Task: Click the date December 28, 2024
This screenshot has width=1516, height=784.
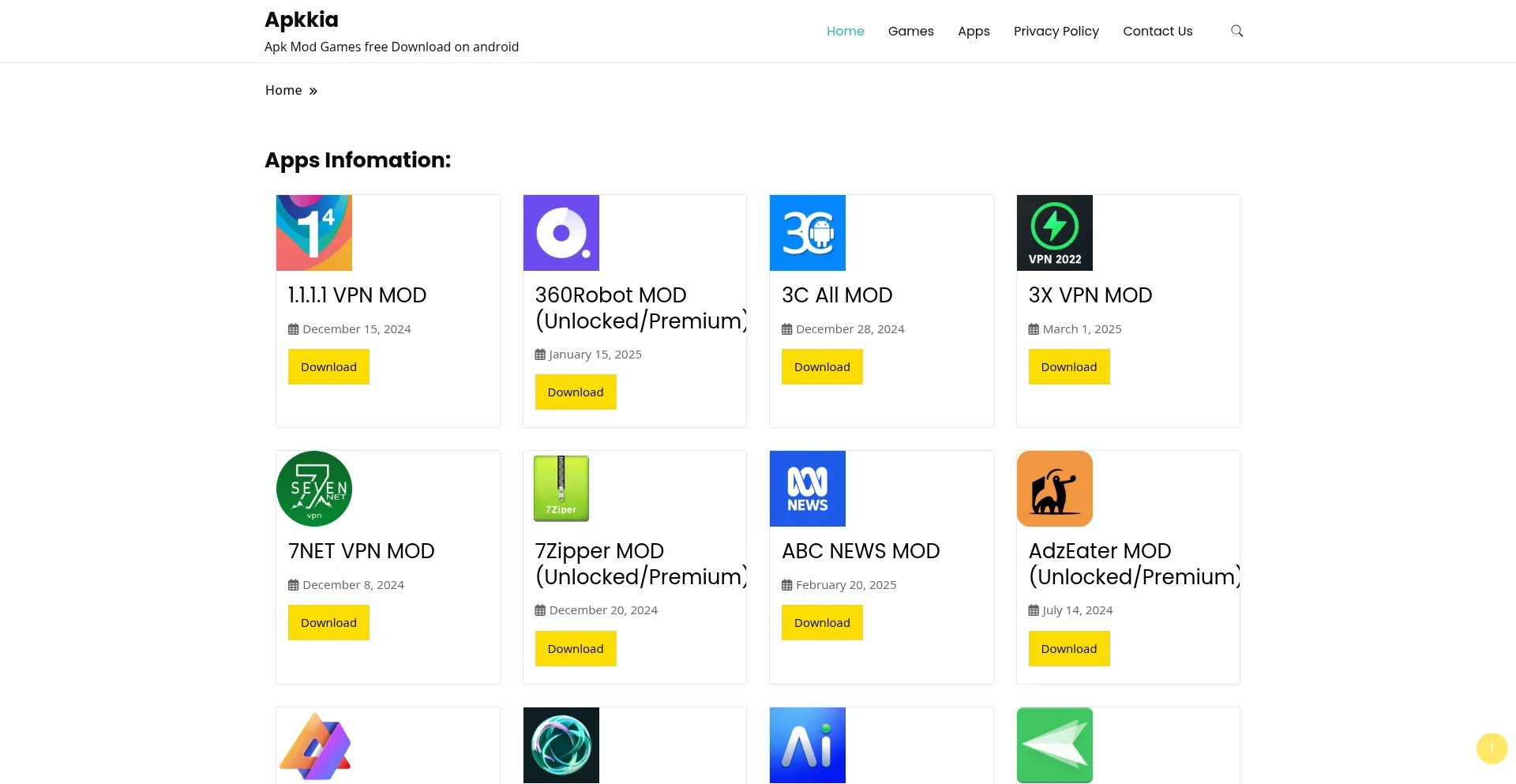Action: click(x=850, y=329)
